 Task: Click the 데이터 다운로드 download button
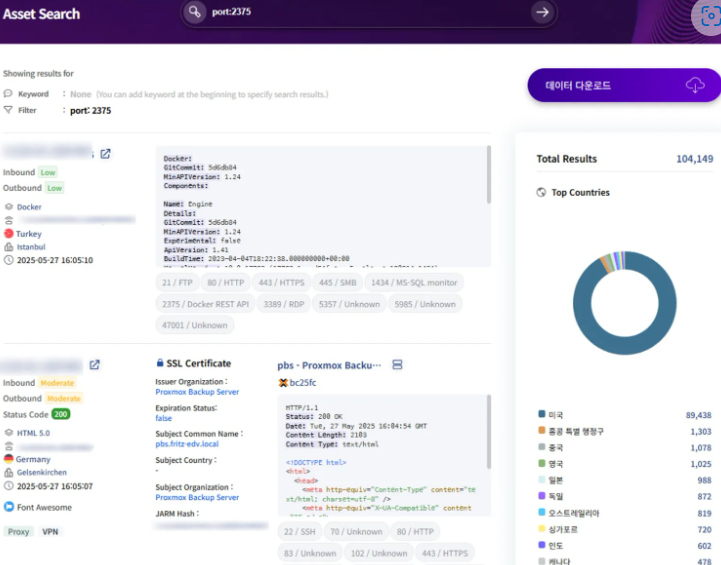pyautogui.click(x=624, y=85)
